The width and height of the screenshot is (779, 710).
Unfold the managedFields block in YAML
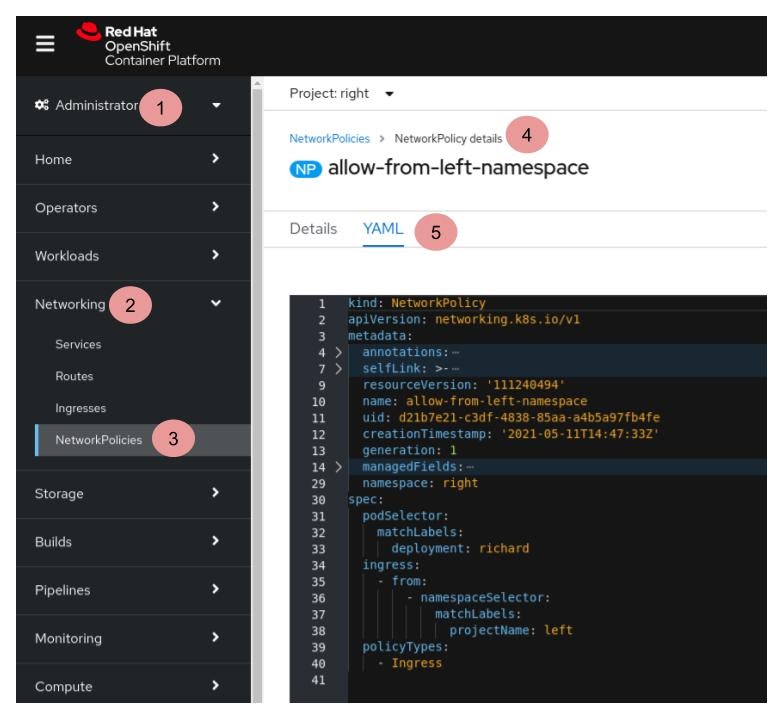pos(336,467)
